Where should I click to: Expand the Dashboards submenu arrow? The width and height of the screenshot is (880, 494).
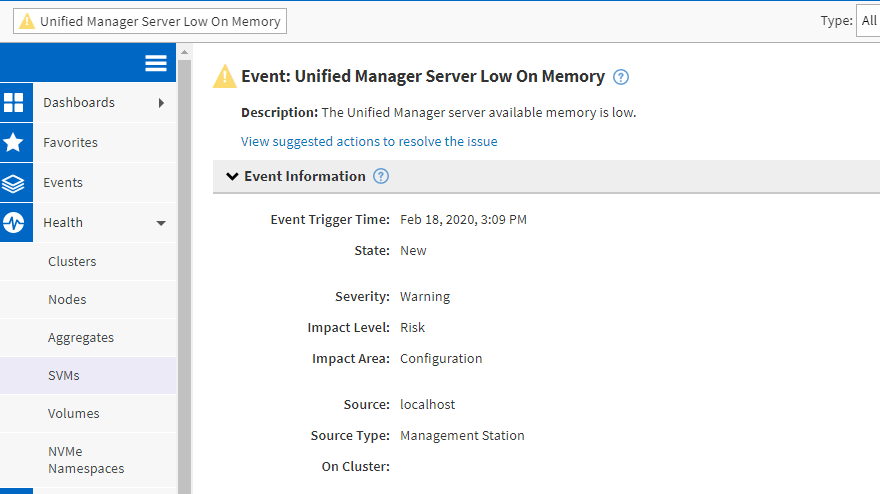[162, 103]
